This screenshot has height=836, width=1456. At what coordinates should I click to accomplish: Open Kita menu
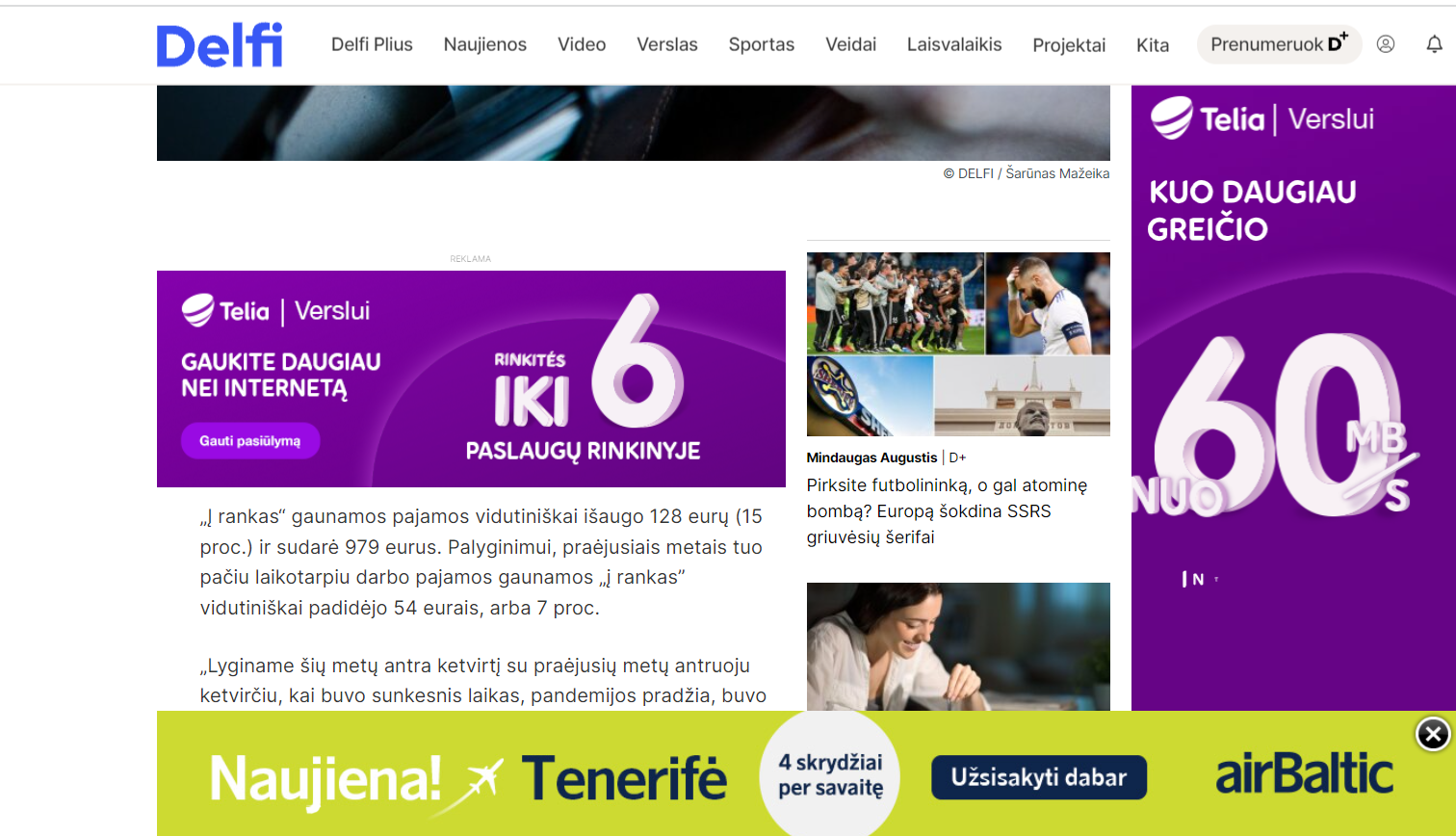click(x=1153, y=45)
